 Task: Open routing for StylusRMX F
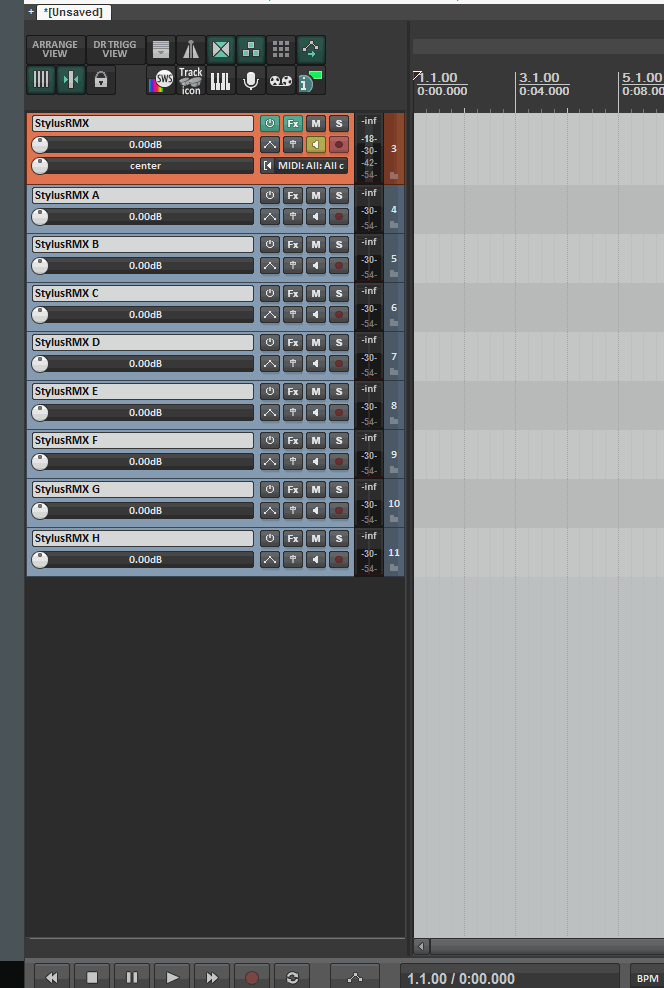[x=293, y=461]
